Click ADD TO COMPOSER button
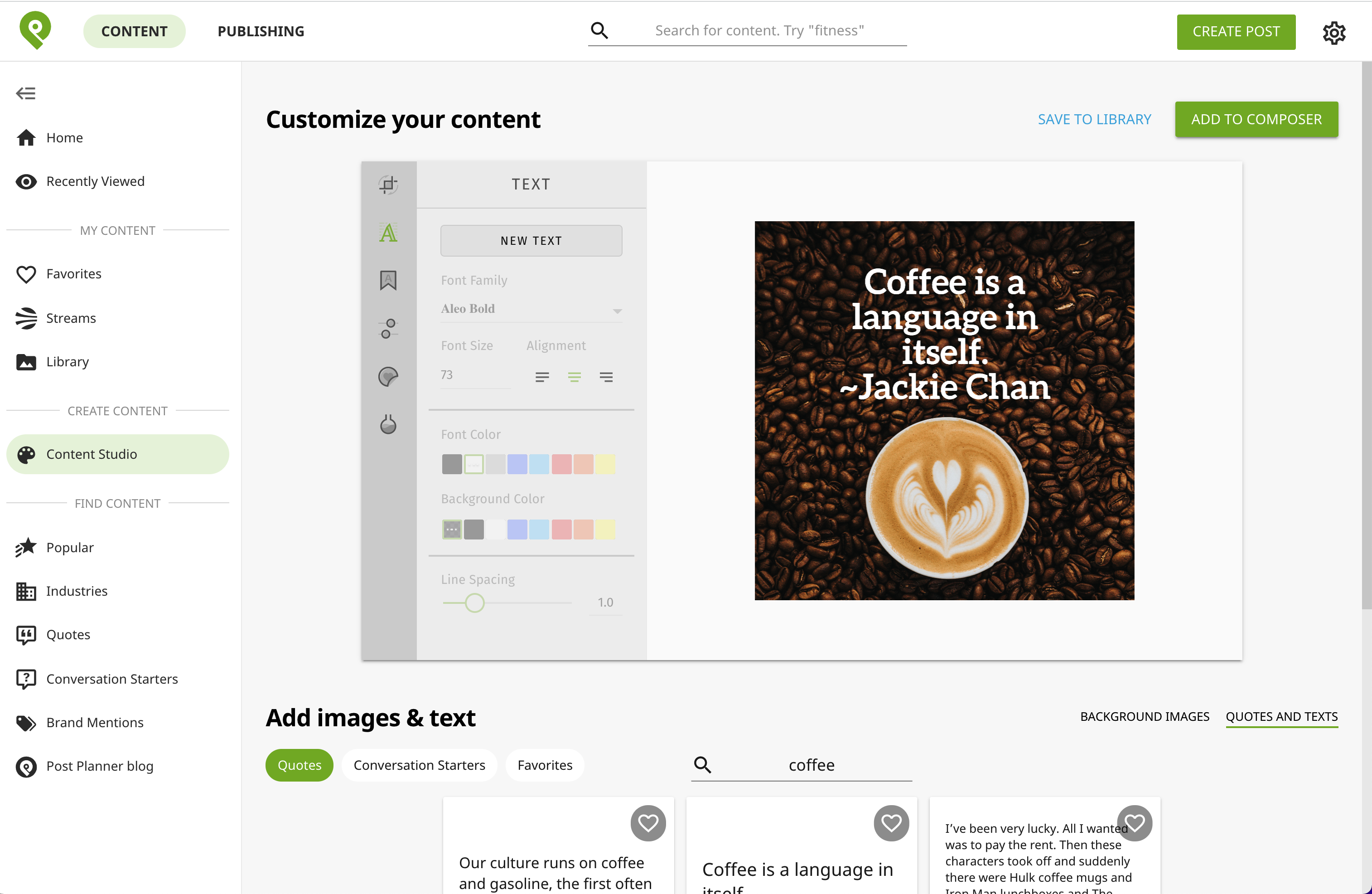This screenshot has width=1372, height=894. click(1257, 119)
